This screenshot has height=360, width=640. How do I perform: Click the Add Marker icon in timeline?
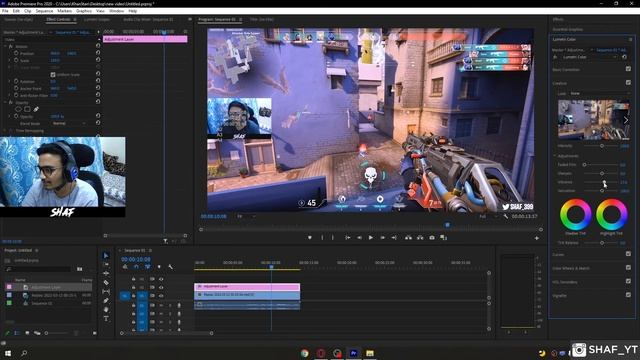click(x=159, y=267)
